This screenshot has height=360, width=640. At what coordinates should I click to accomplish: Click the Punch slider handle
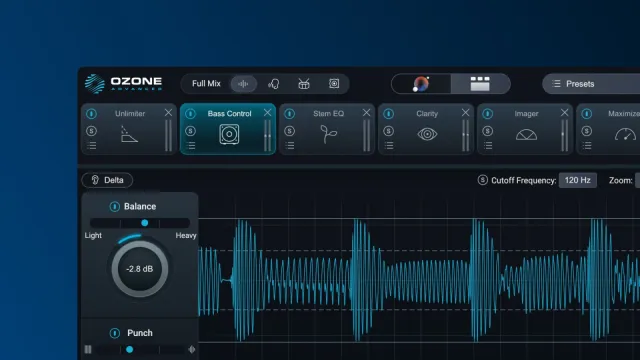pyautogui.click(x=129, y=349)
